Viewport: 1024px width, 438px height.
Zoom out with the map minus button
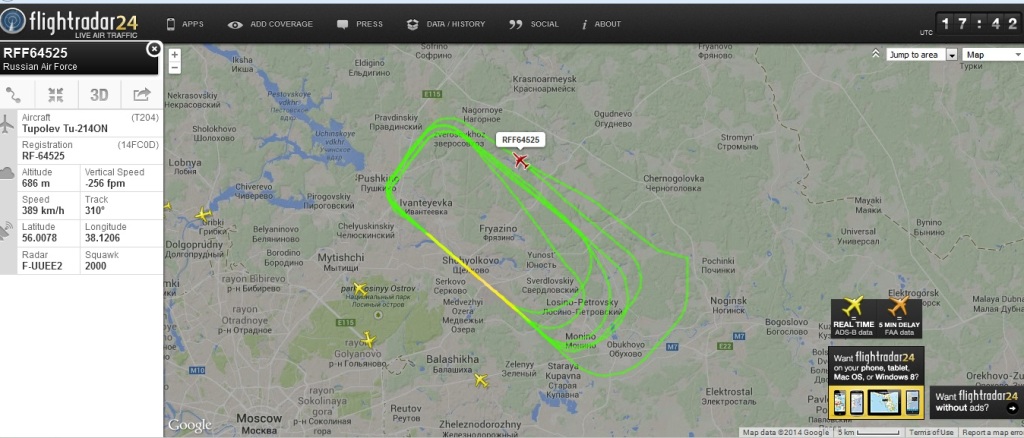(x=174, y=67)
